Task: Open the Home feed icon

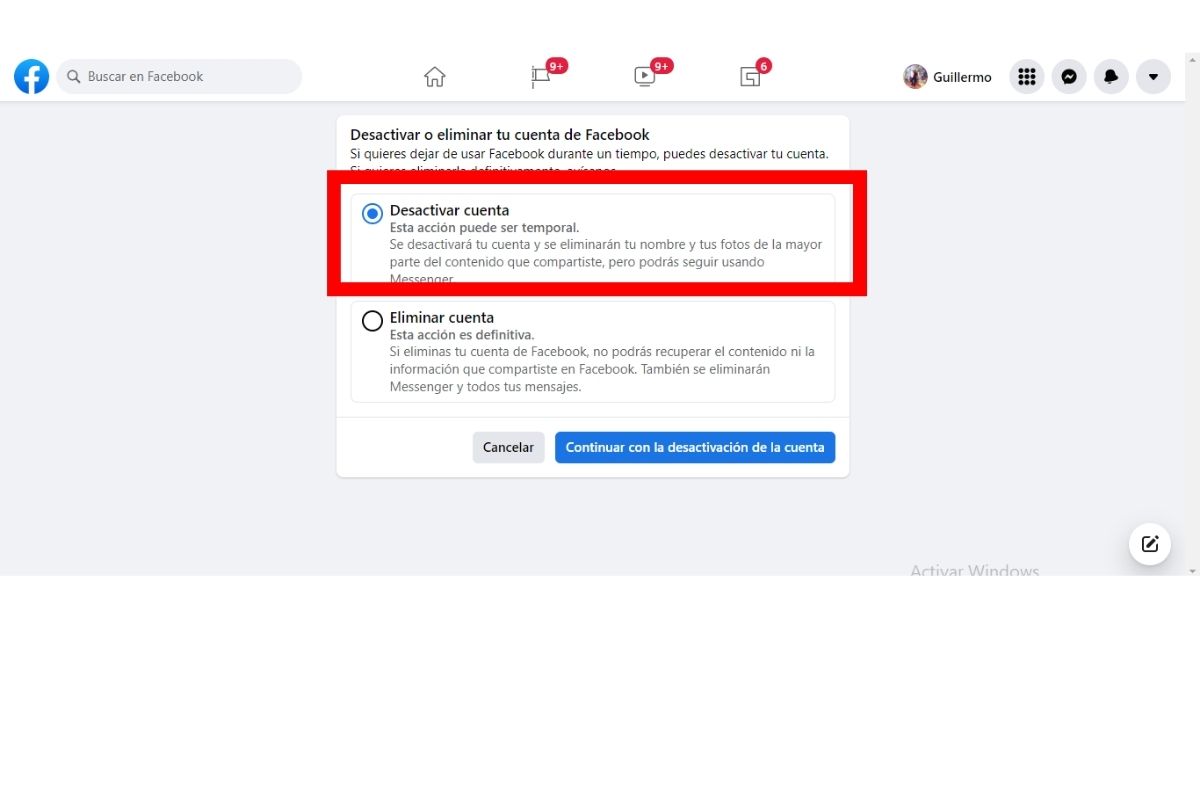Action: pyautogui.click(x=434, y=77)
